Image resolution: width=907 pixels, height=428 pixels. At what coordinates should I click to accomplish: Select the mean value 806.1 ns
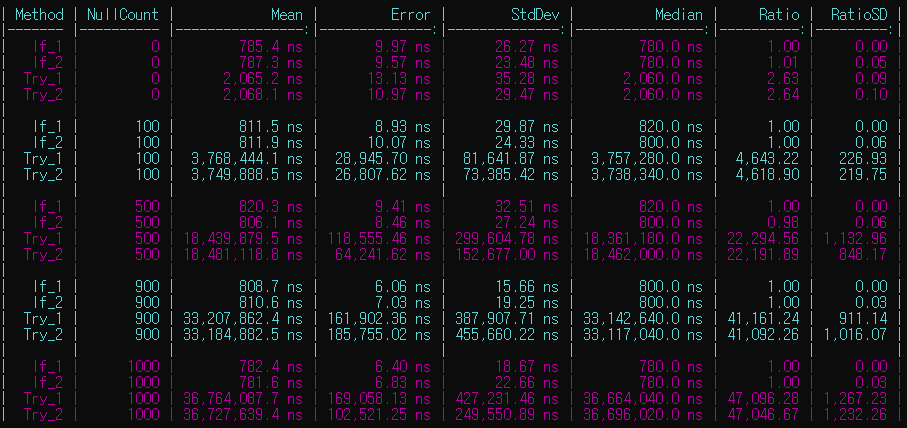click(271, 223)
